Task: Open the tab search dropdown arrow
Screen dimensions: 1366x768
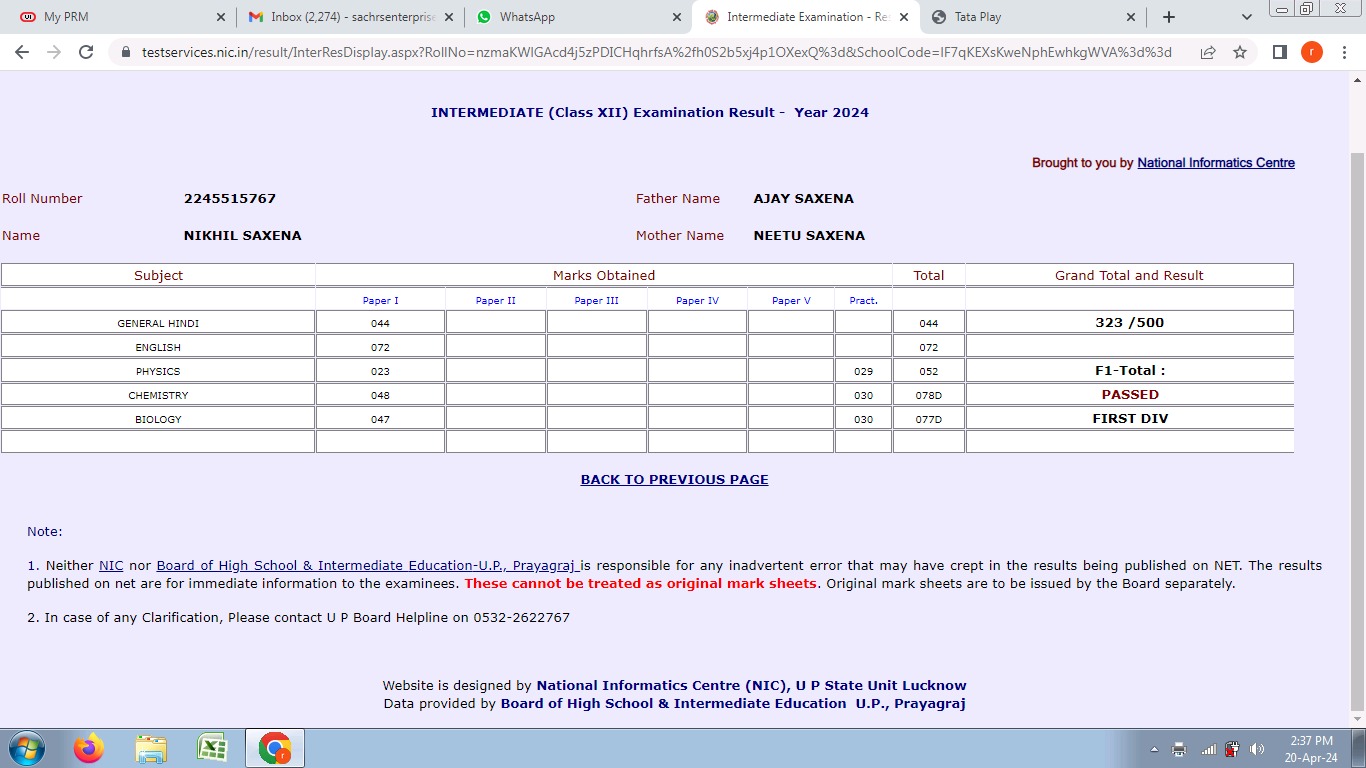Action: pyautogui.click(x=1246, y=17)
